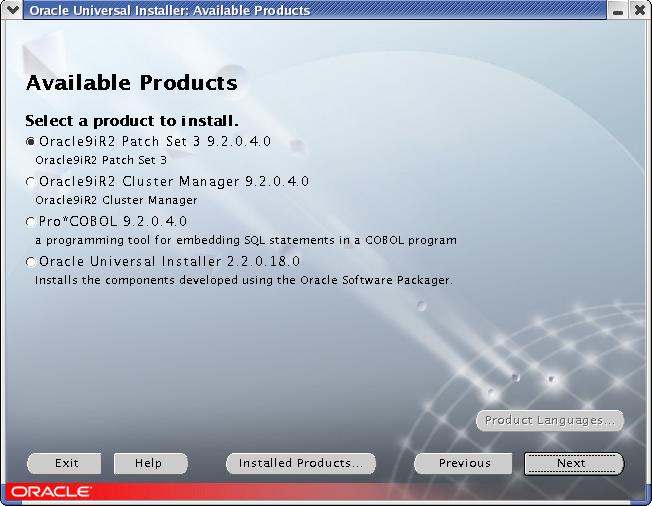Screen dimensions: 652x506
Task: Minimize the Oracle Universal Installer window
Action: click(x=620, y=10)
